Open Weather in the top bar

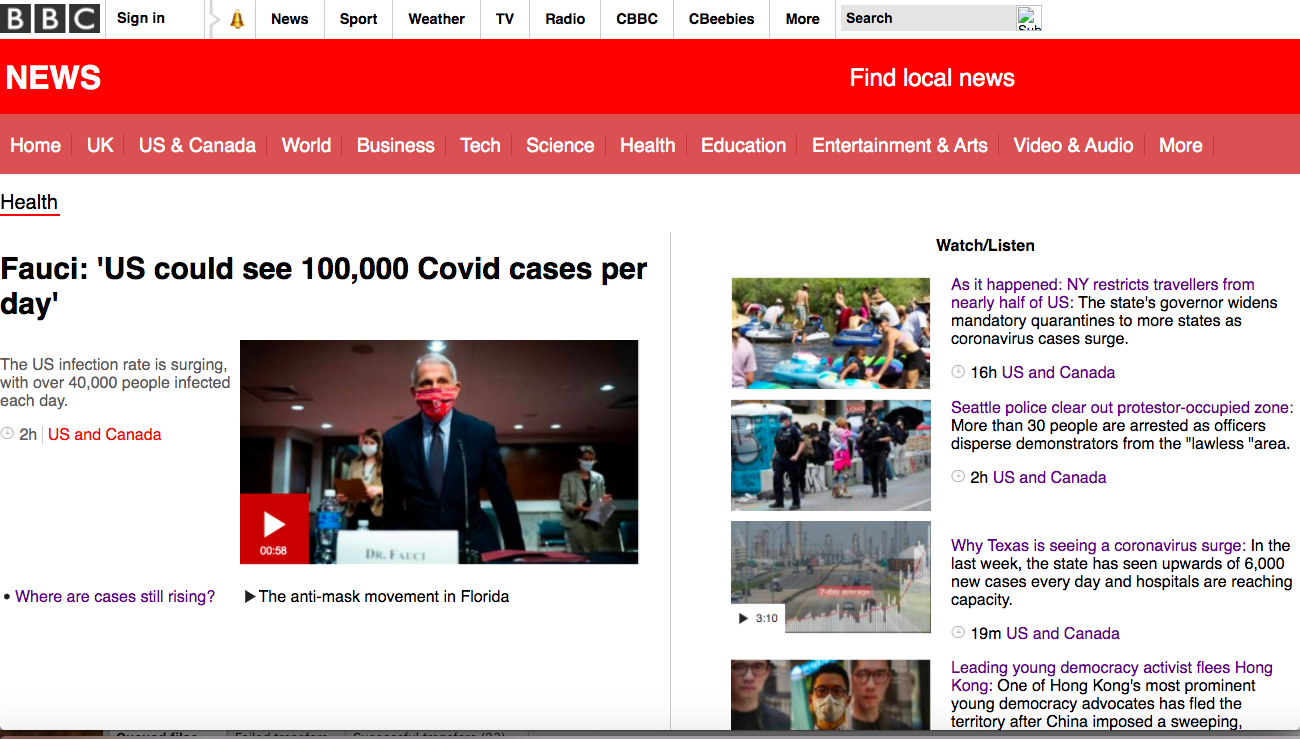[436, 19]
